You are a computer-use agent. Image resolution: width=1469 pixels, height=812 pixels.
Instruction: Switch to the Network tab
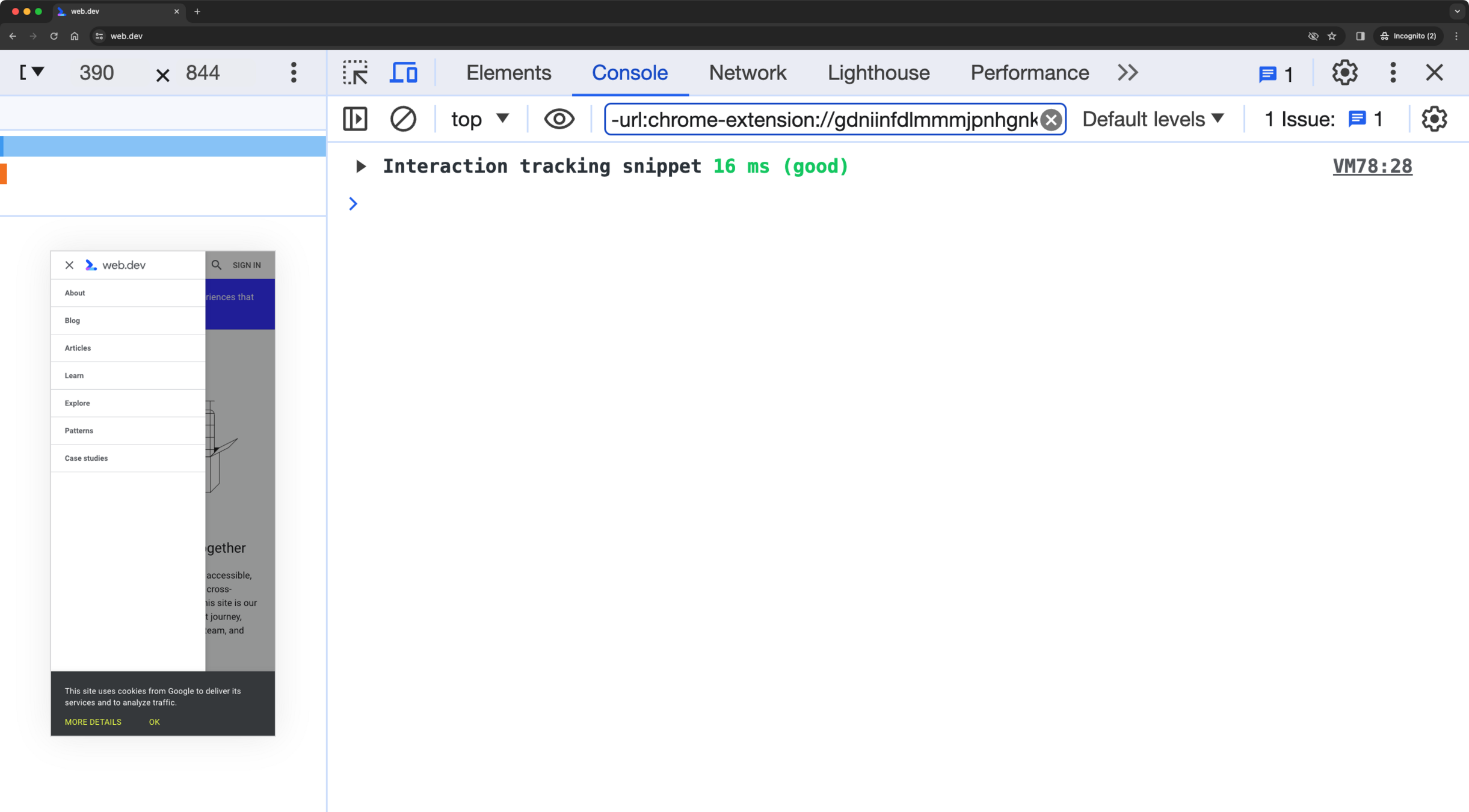point(747,73)
